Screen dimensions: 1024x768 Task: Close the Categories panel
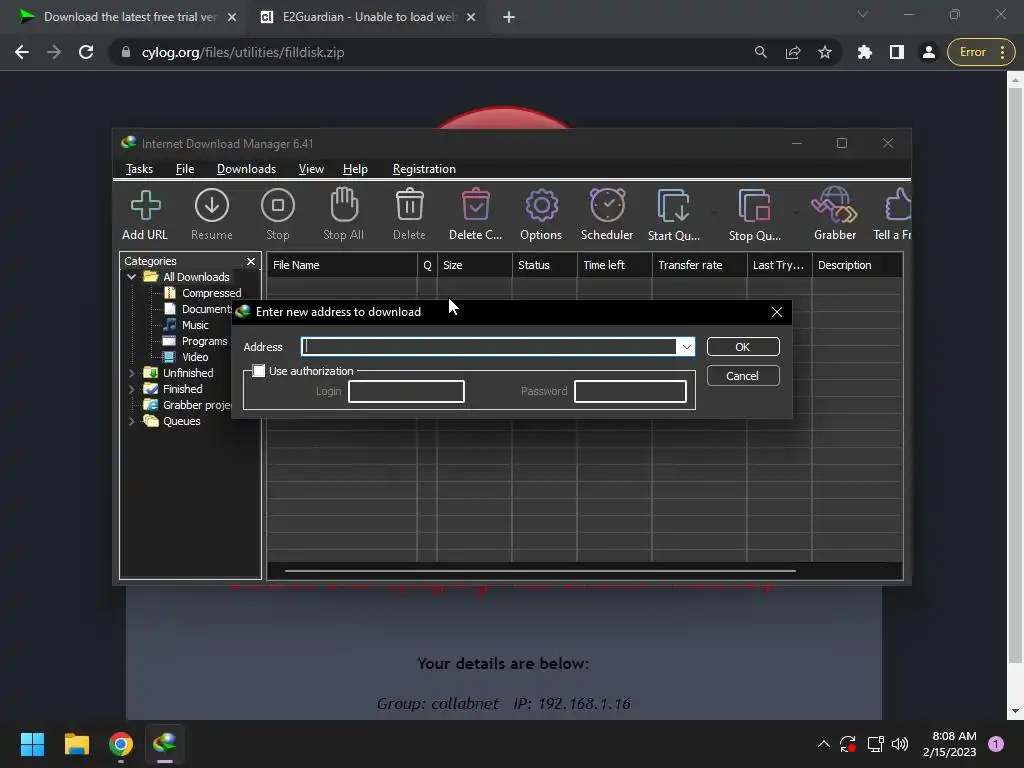click(x=251, y=261)
